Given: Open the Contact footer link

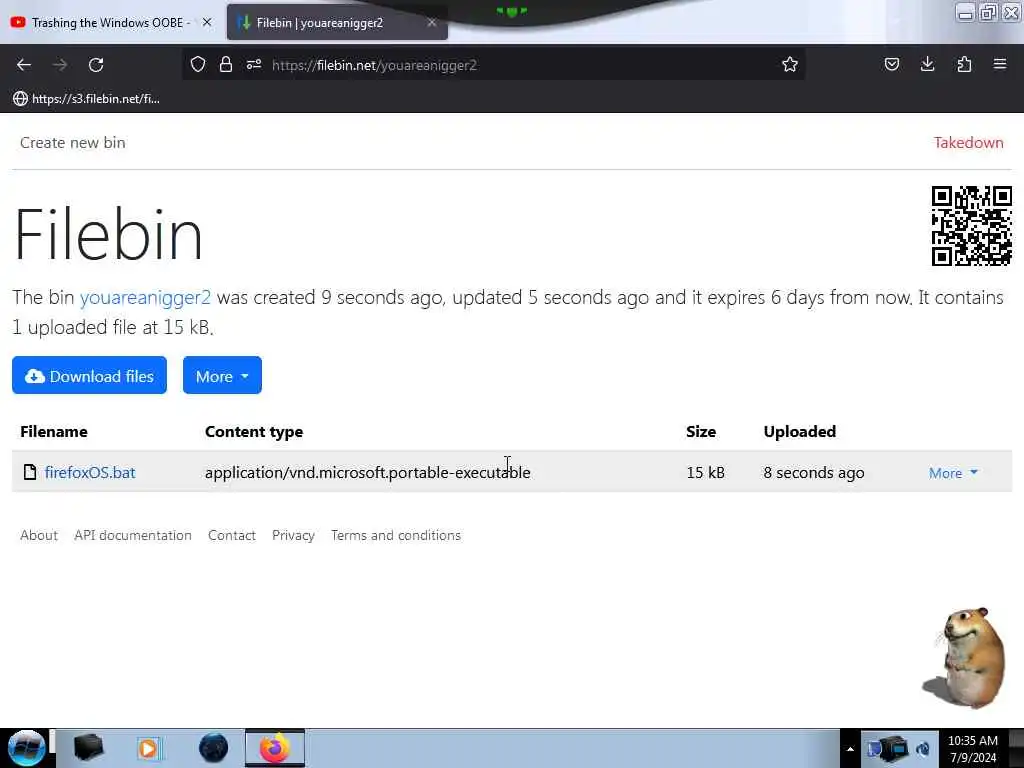Looking at the screenshot, I should tap(232, 535).
